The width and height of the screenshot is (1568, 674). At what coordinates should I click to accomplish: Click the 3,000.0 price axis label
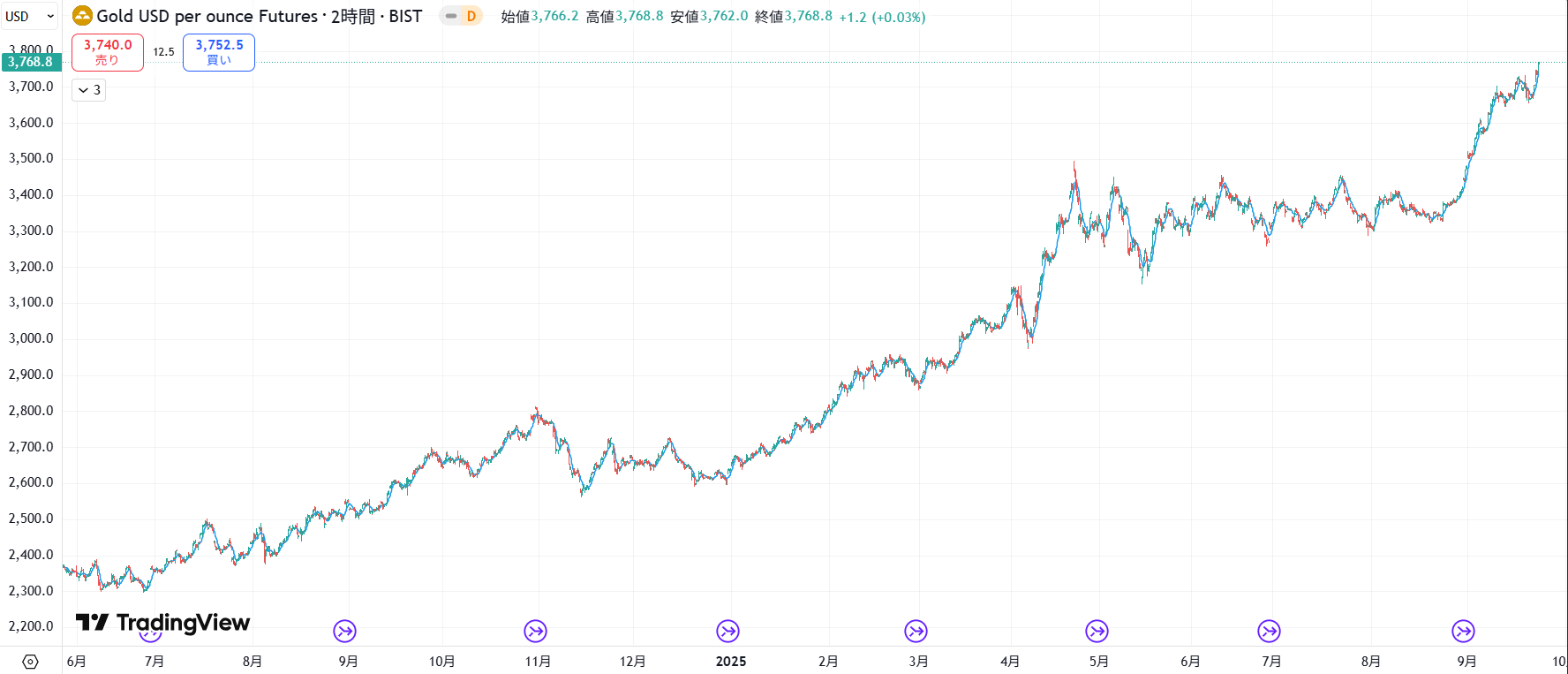31,338
